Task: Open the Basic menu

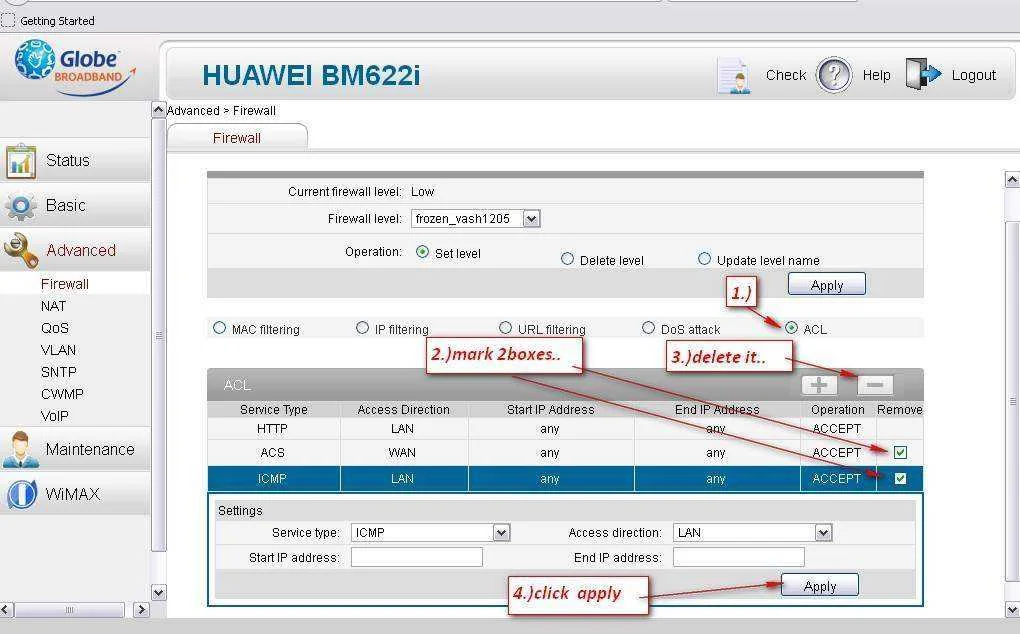Action: (75, 205)
